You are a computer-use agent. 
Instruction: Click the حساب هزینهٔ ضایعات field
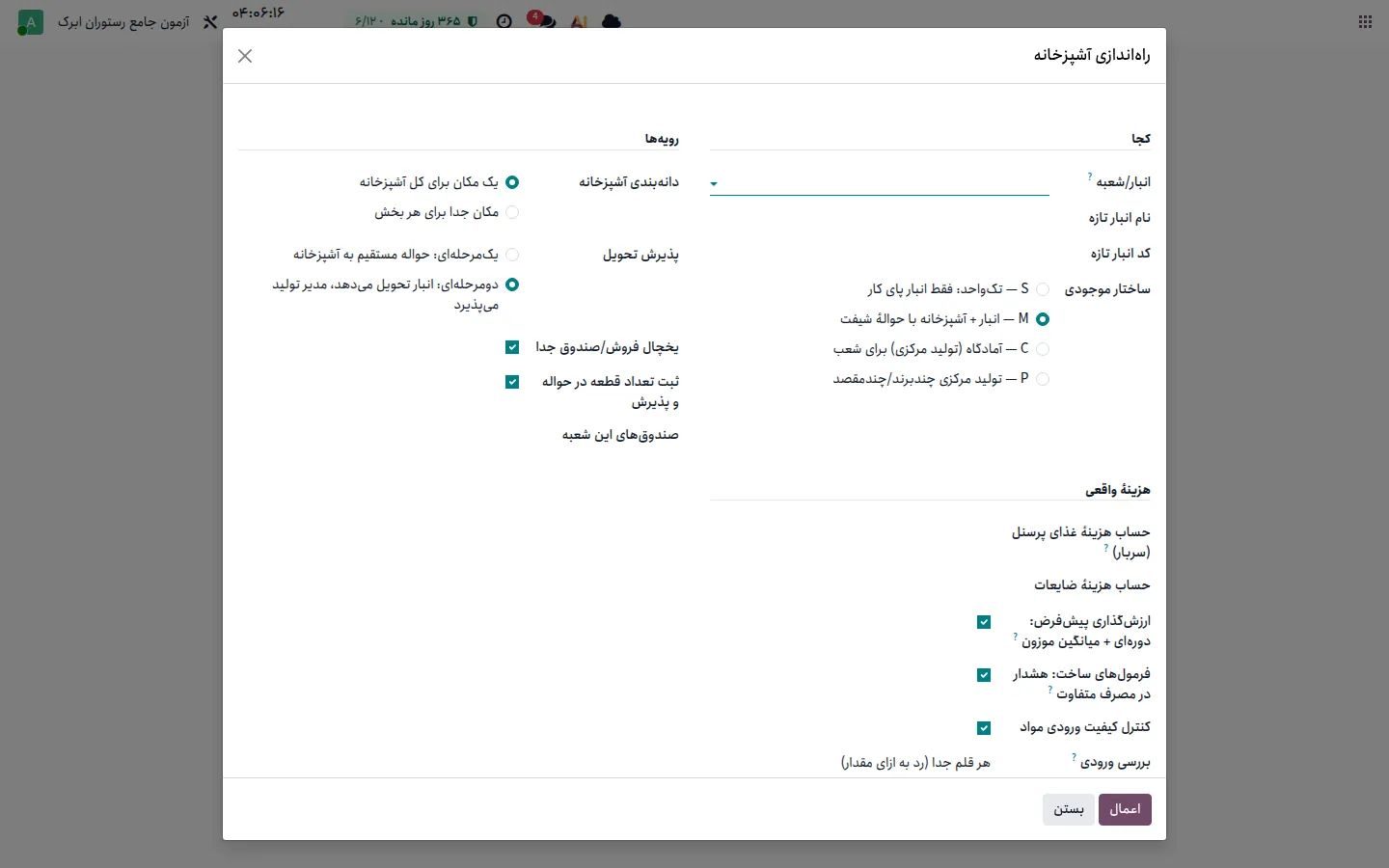coord(850,585)
